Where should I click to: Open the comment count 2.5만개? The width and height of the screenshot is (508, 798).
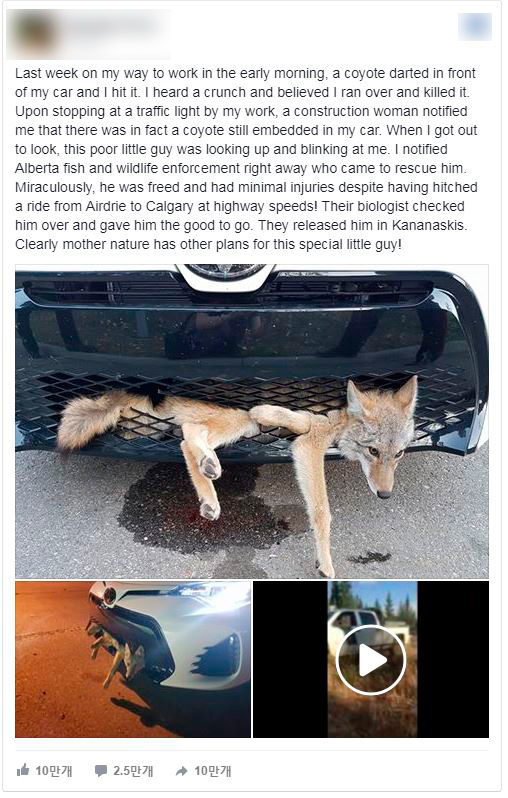(133, 771)
